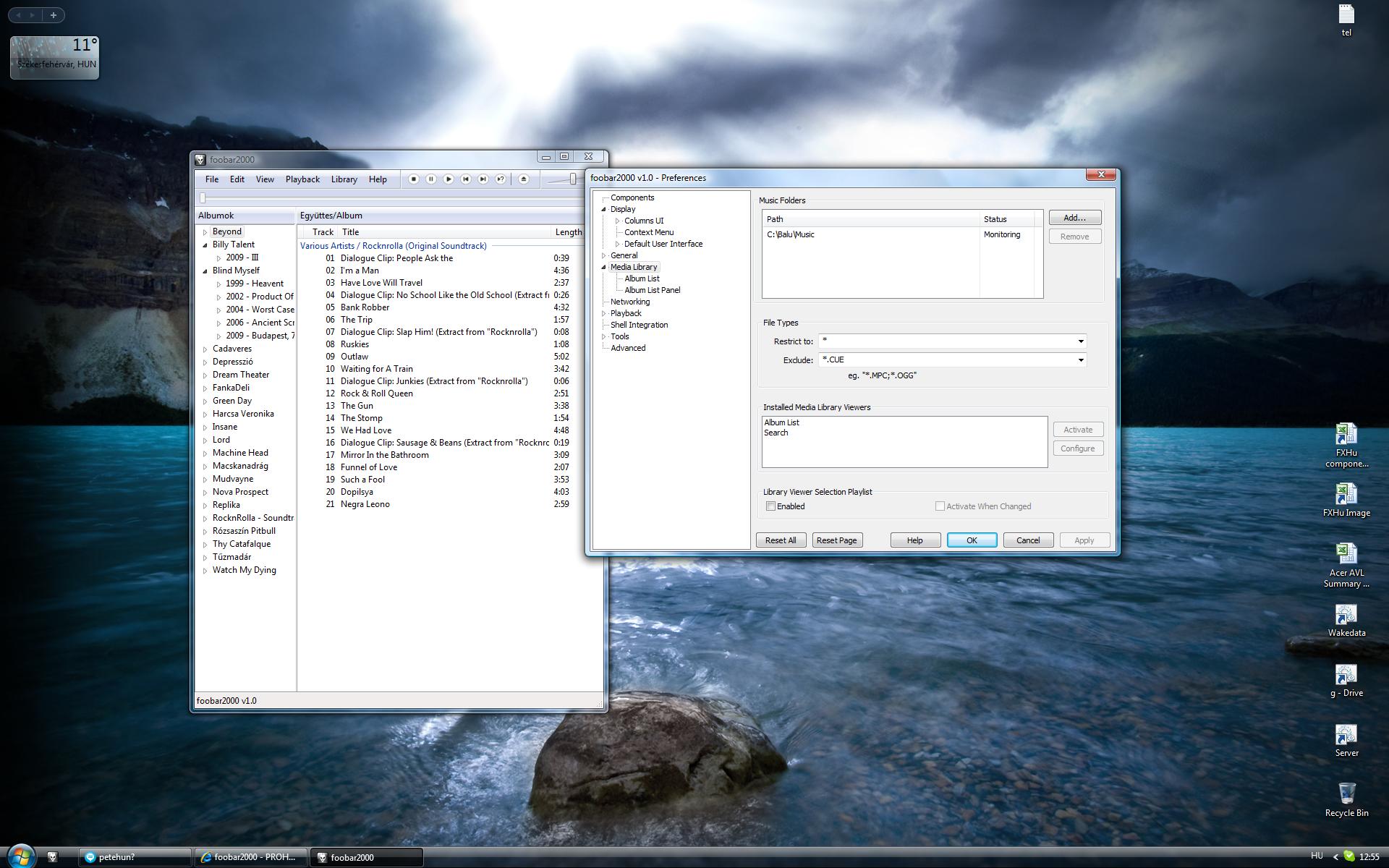
Task: Select Shell Integration preferences page
Action: coord(639,325)
